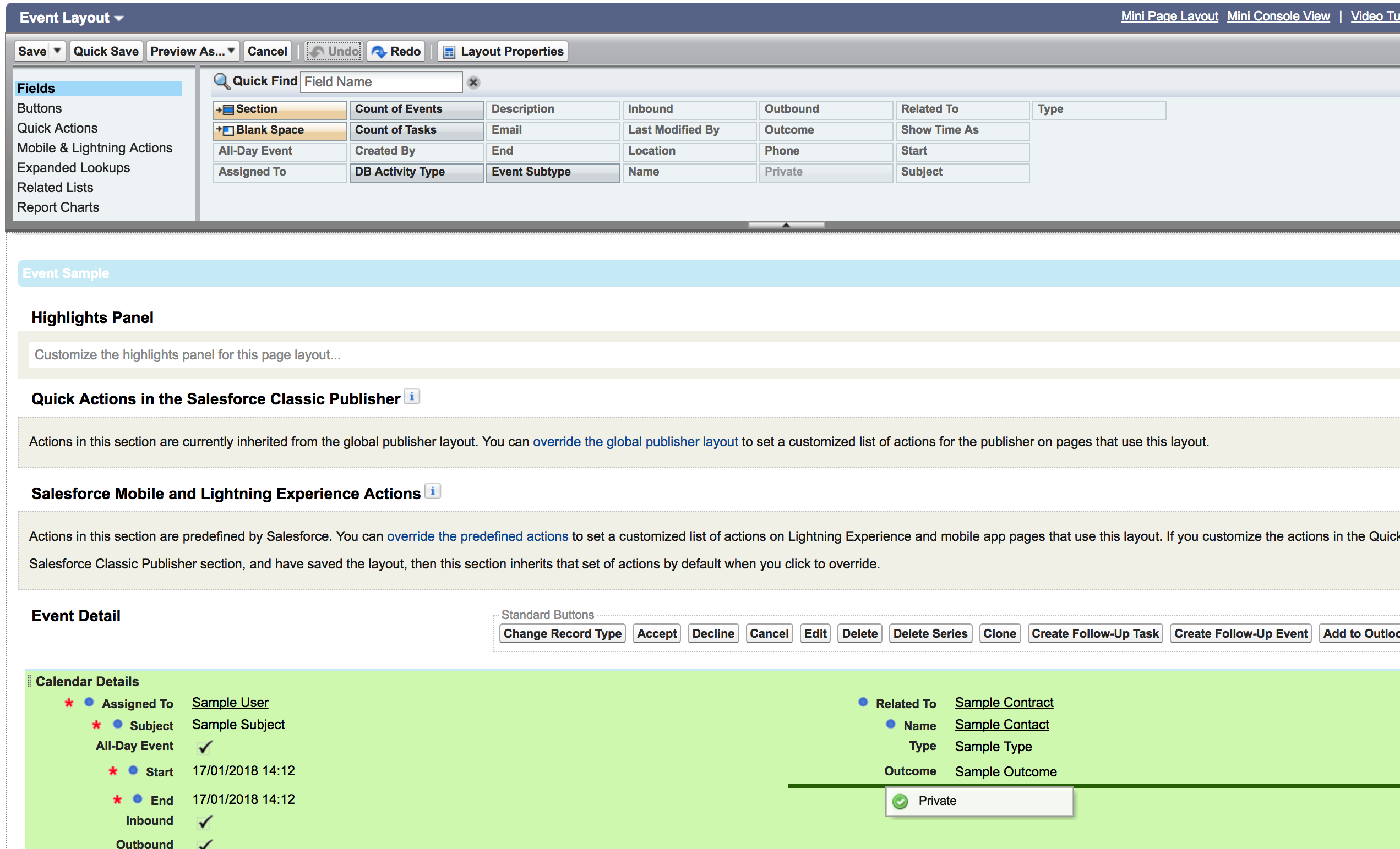Select Related Lists in palette sidebar
Screen dimensions: 1400x849
pyautogui.click(x=55, y=188)
